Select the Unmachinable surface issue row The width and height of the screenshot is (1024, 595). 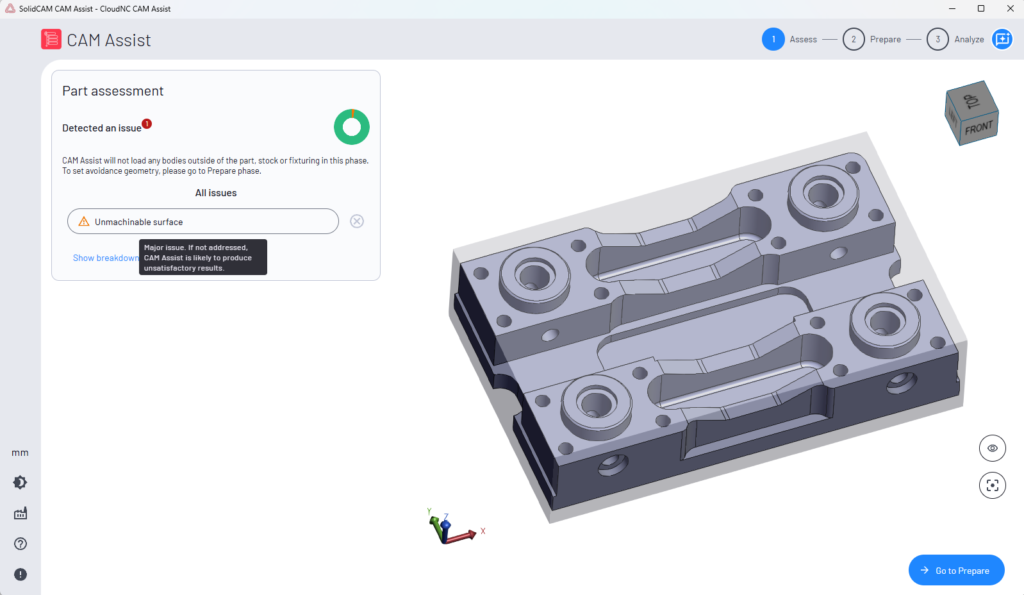pos(202,221)
